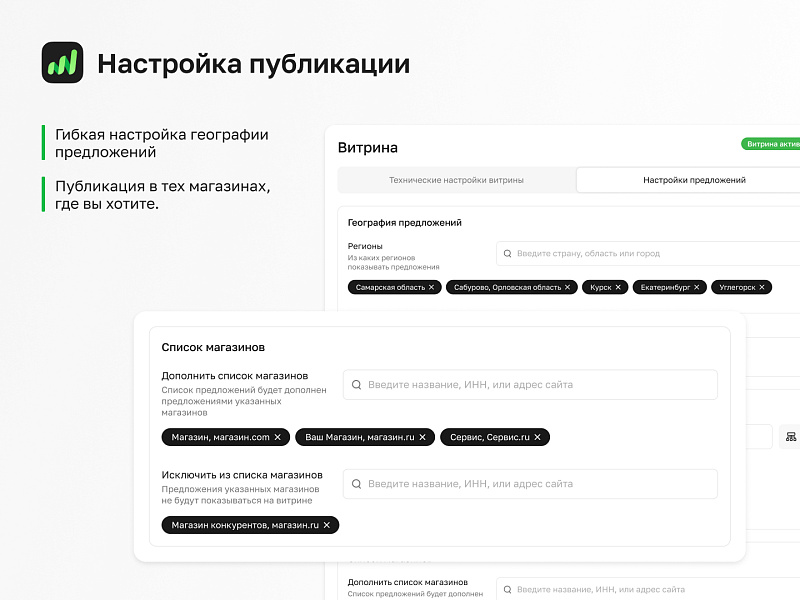
Task: Remove the Самарская область region tag
Action: pyautogui.click(x=431, y=287)
